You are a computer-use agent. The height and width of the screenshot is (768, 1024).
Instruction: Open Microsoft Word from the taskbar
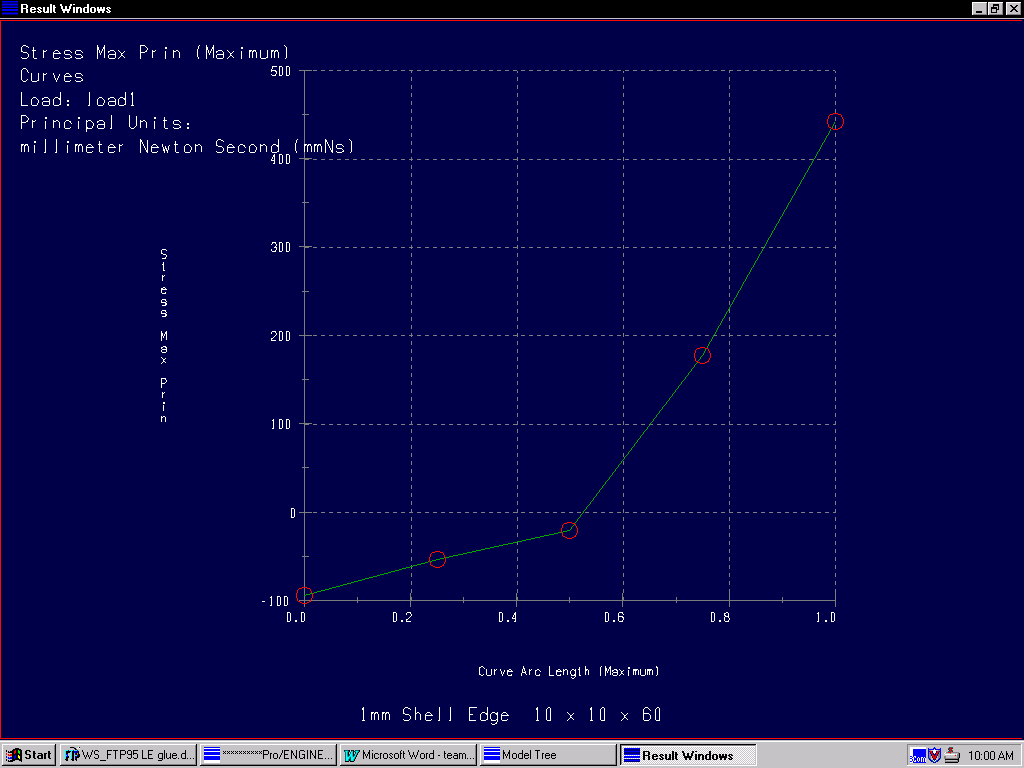tap(408, 755)
